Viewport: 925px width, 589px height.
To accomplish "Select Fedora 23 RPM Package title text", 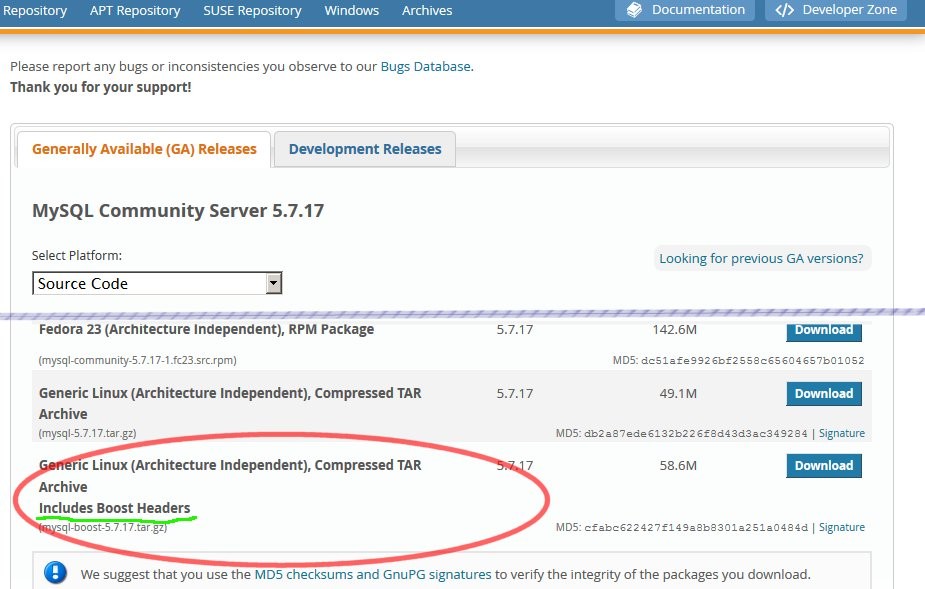I will tap(206, 329).
